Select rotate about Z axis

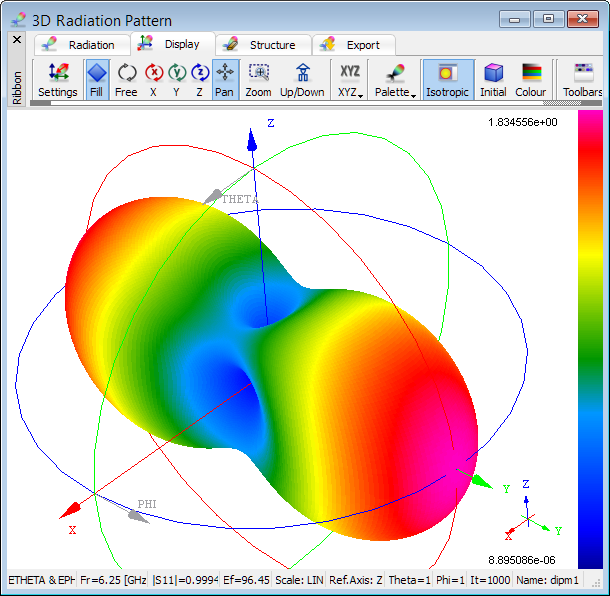(199, 79)
